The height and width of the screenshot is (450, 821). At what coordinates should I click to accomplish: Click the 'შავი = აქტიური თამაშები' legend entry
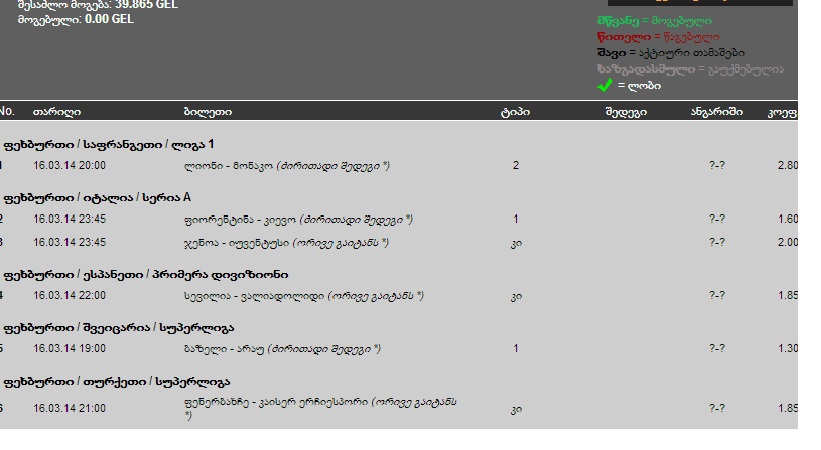coord(671,53)
